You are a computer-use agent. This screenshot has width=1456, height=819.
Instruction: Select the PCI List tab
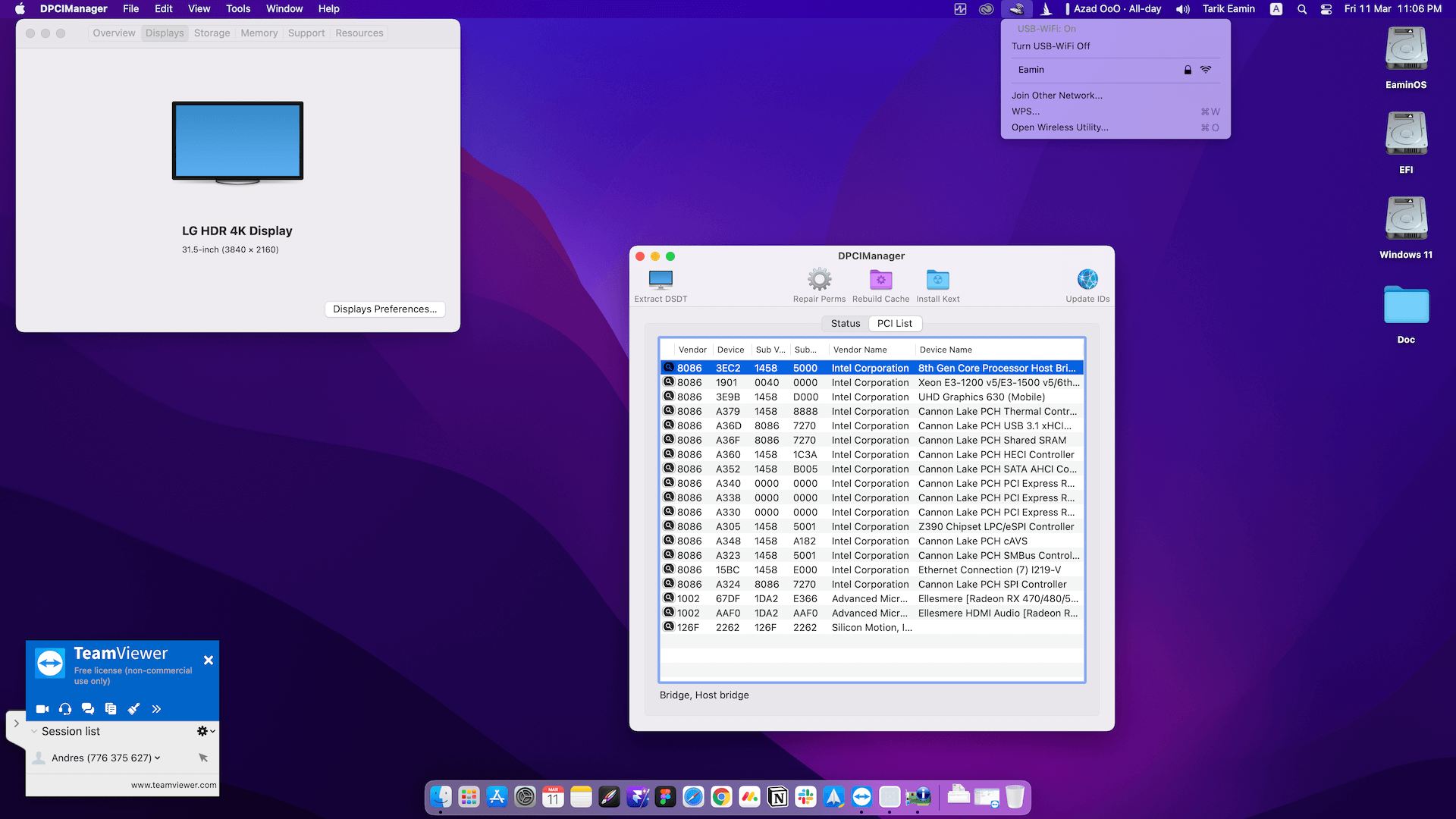click(x=895, y=324)
